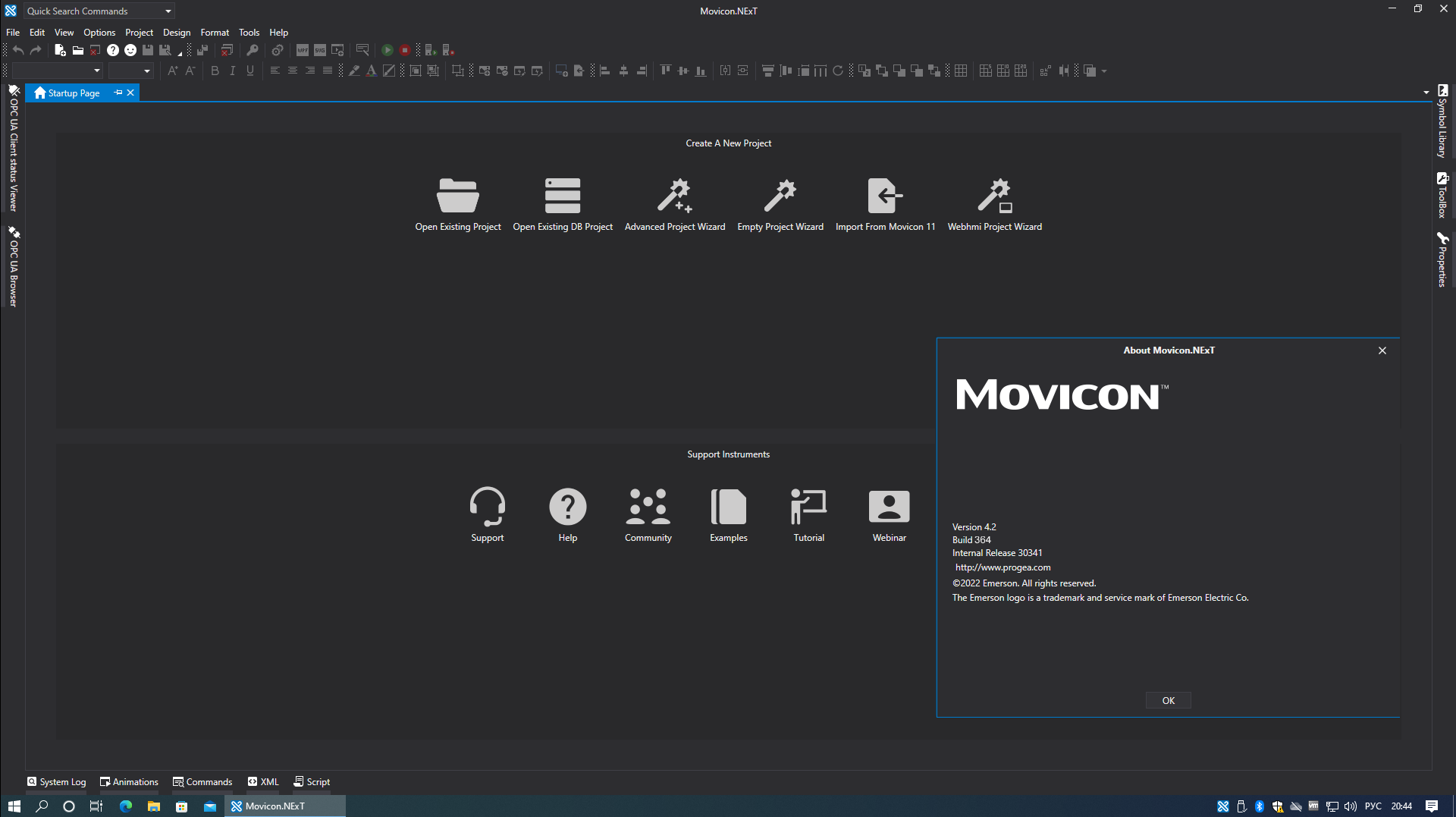This screenshot has height=817, width=1456.
Task: Click the SVG toolbar icon
Action: point(320,50)
